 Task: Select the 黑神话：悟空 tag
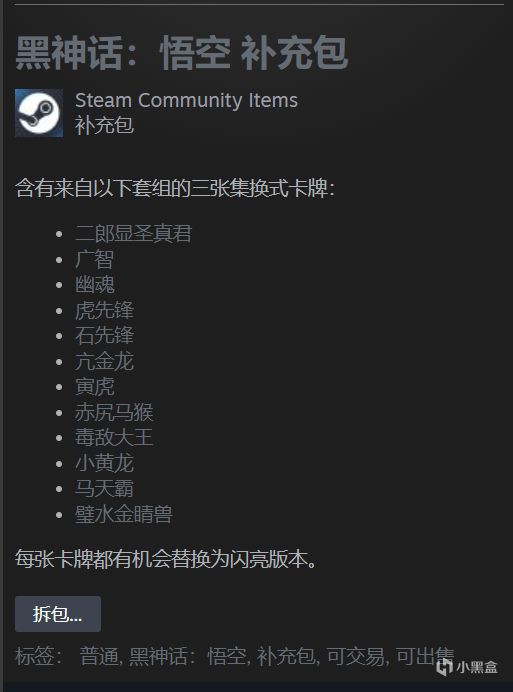coord(188,656)
